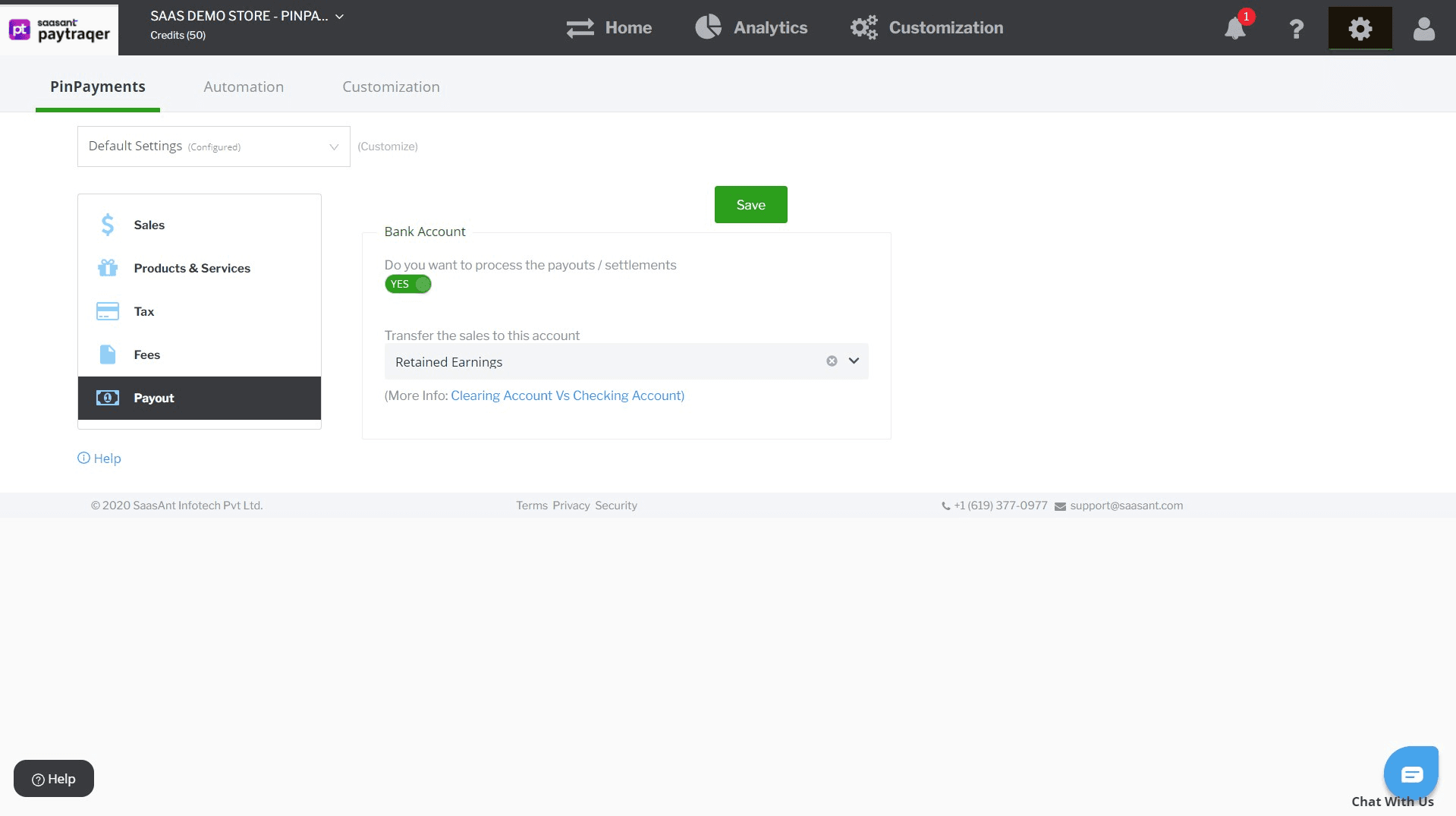Switch to the Customization sub-tab
Image resolution: width=1456 pixels, height=816 pixels.
click(391, 87)
